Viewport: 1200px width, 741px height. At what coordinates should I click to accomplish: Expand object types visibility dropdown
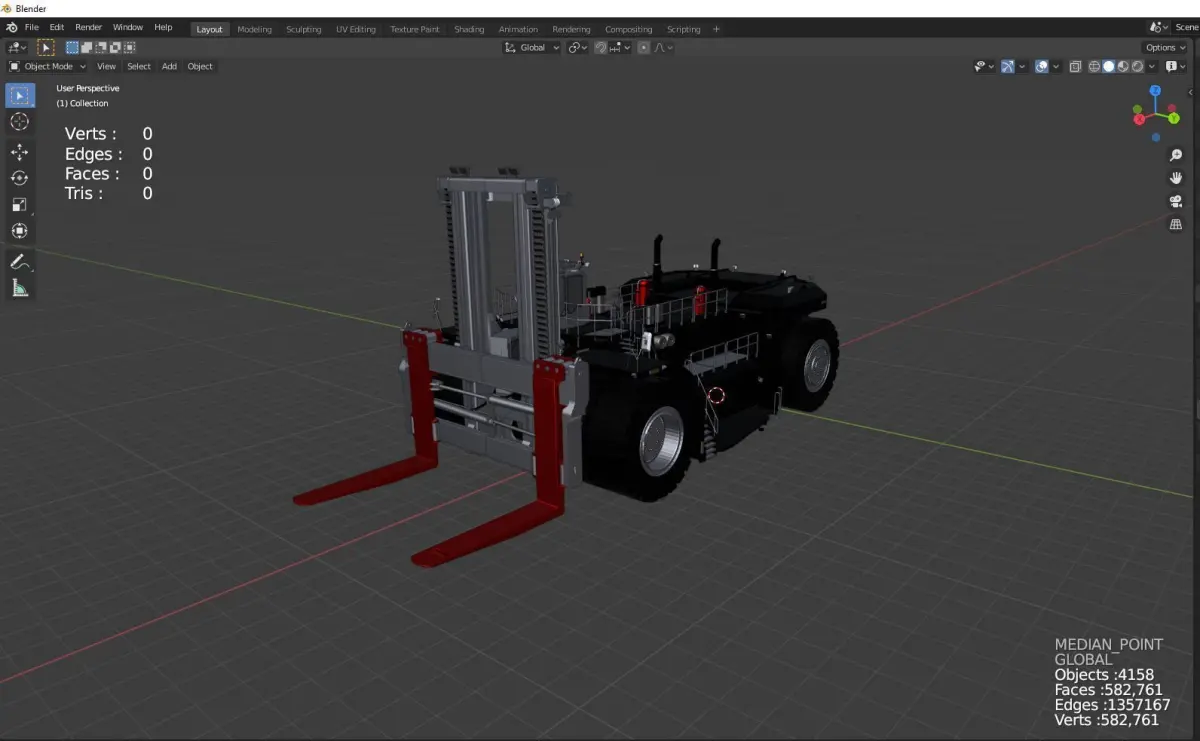tap(984, 66)
